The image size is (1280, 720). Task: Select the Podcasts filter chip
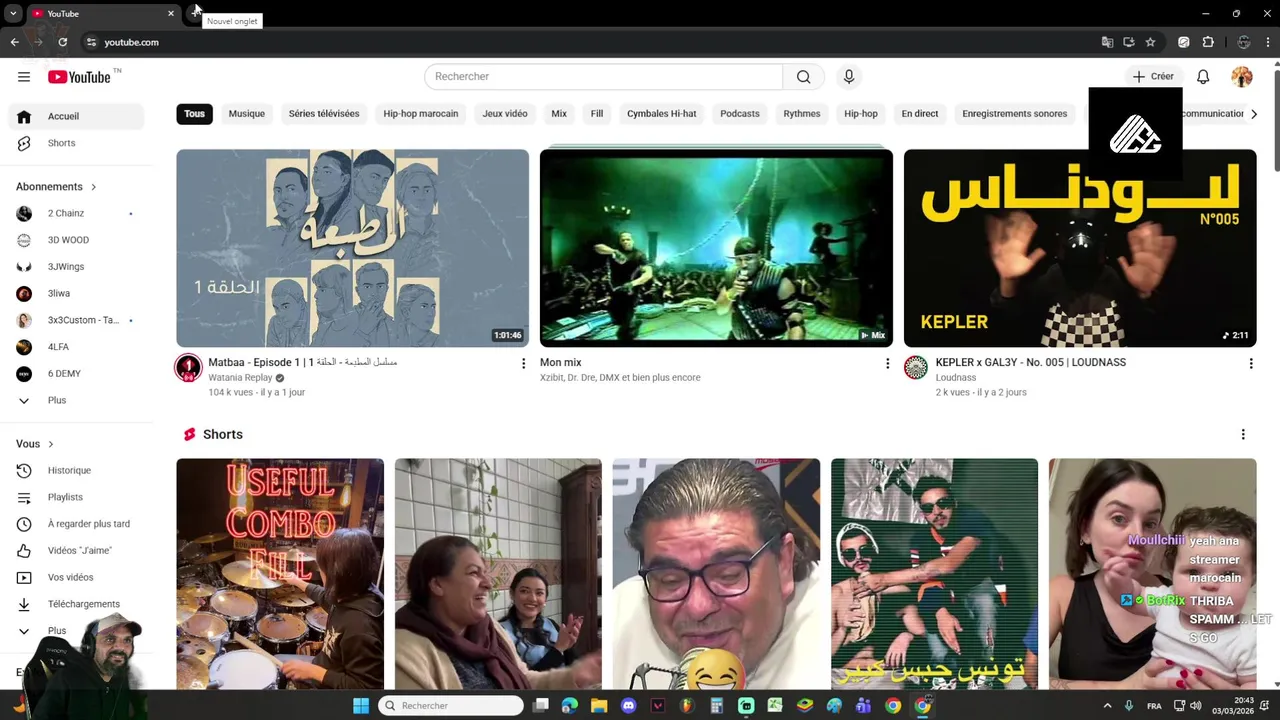(x=740, y=114)
